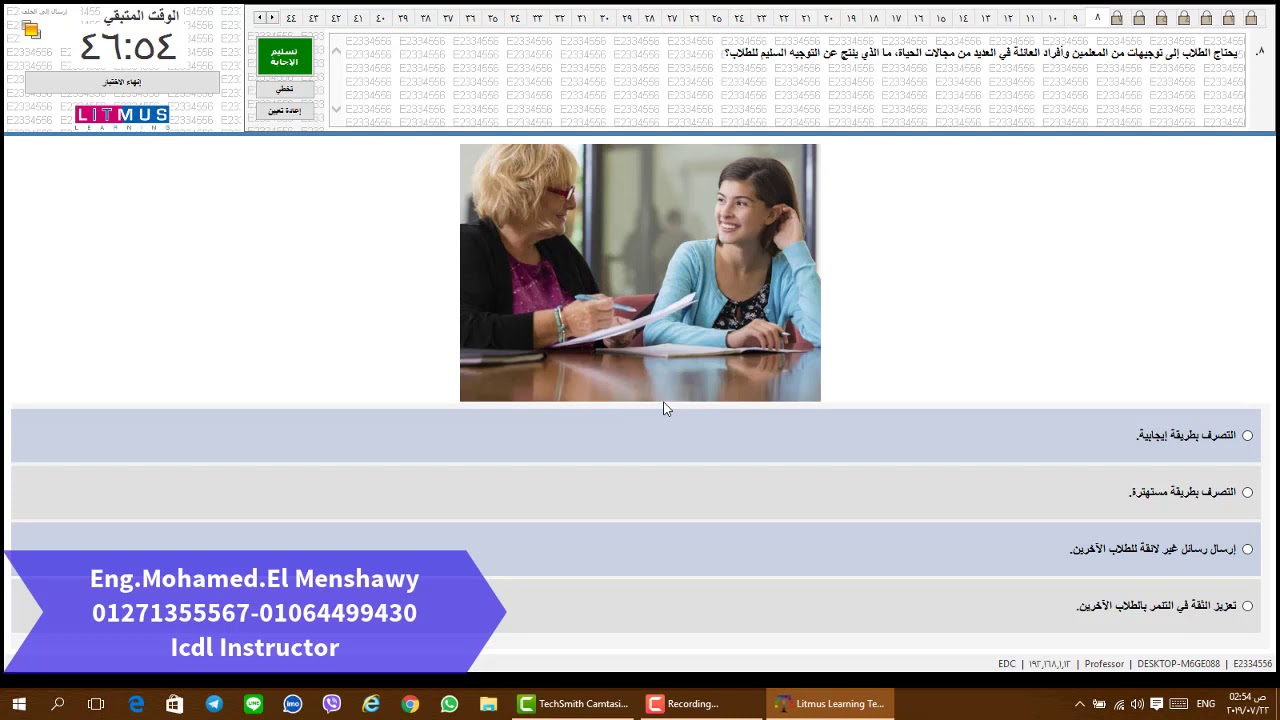Switch to TechSmith Camtasia taskbar window
Screen dimensions: 1280x720
573,704
